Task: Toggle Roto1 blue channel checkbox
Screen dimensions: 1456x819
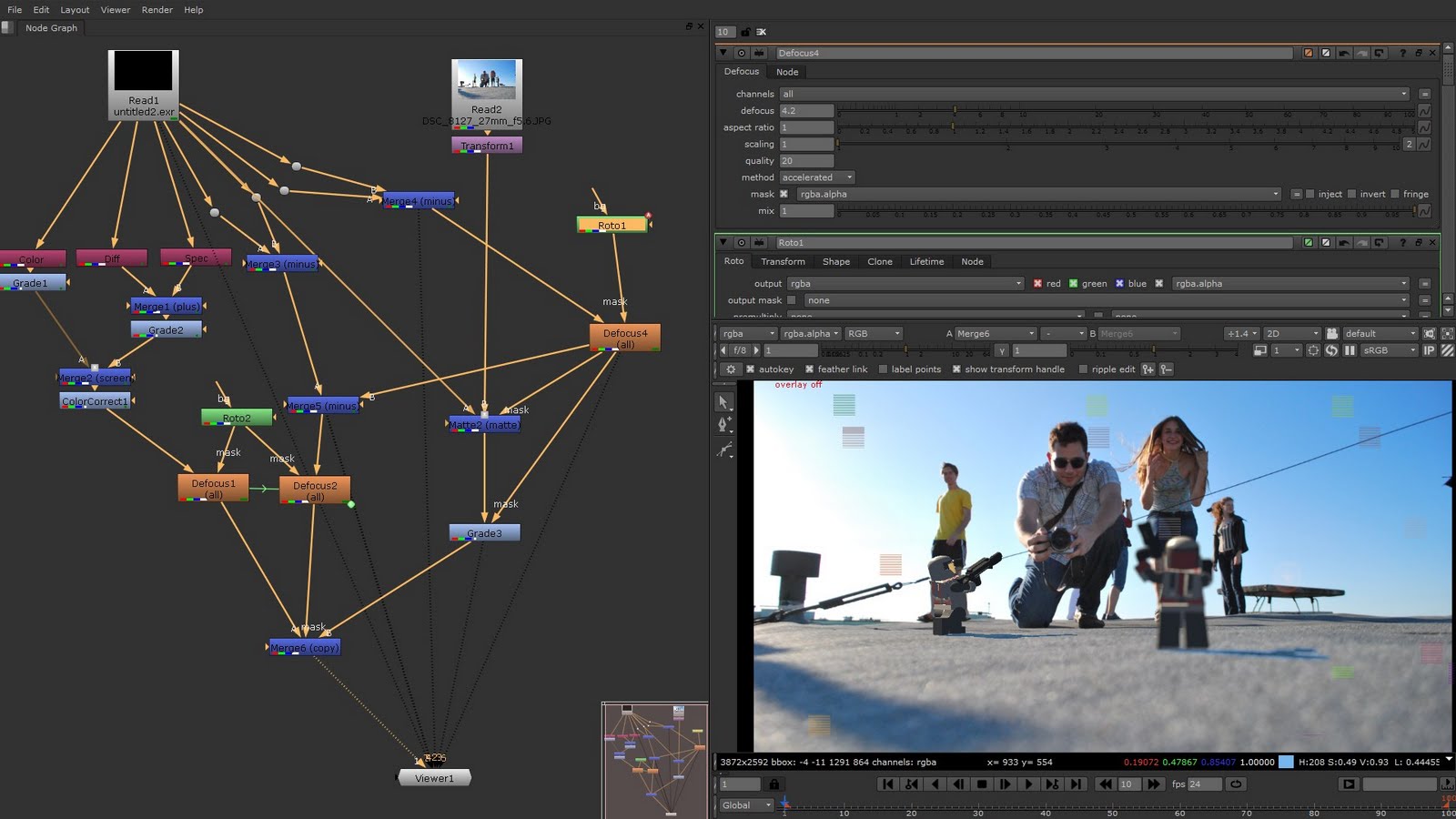Action: tap(1119, 284)
